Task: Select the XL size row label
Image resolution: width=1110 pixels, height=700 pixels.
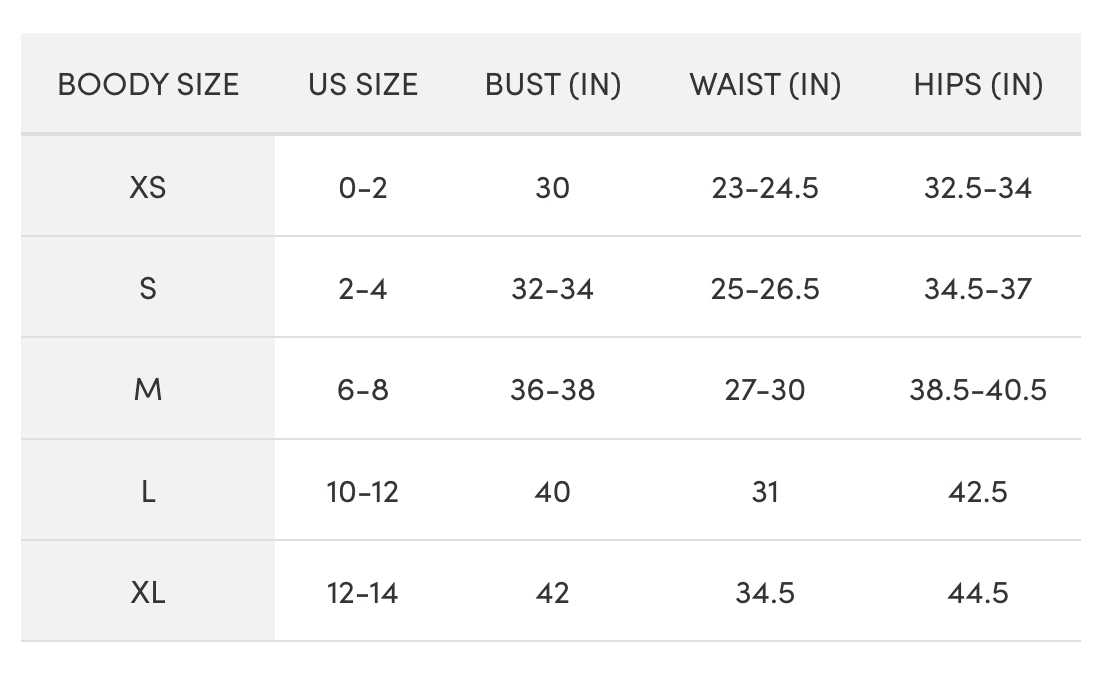Action: 148,593
